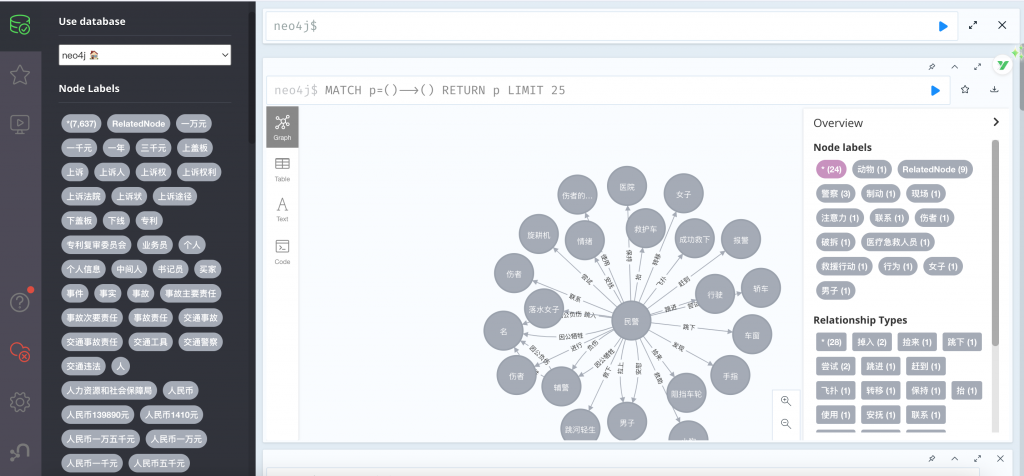The width and height of the screenshot is (1024, 476).
Task: Open the Use database dropdown
Action: point(145,56)
